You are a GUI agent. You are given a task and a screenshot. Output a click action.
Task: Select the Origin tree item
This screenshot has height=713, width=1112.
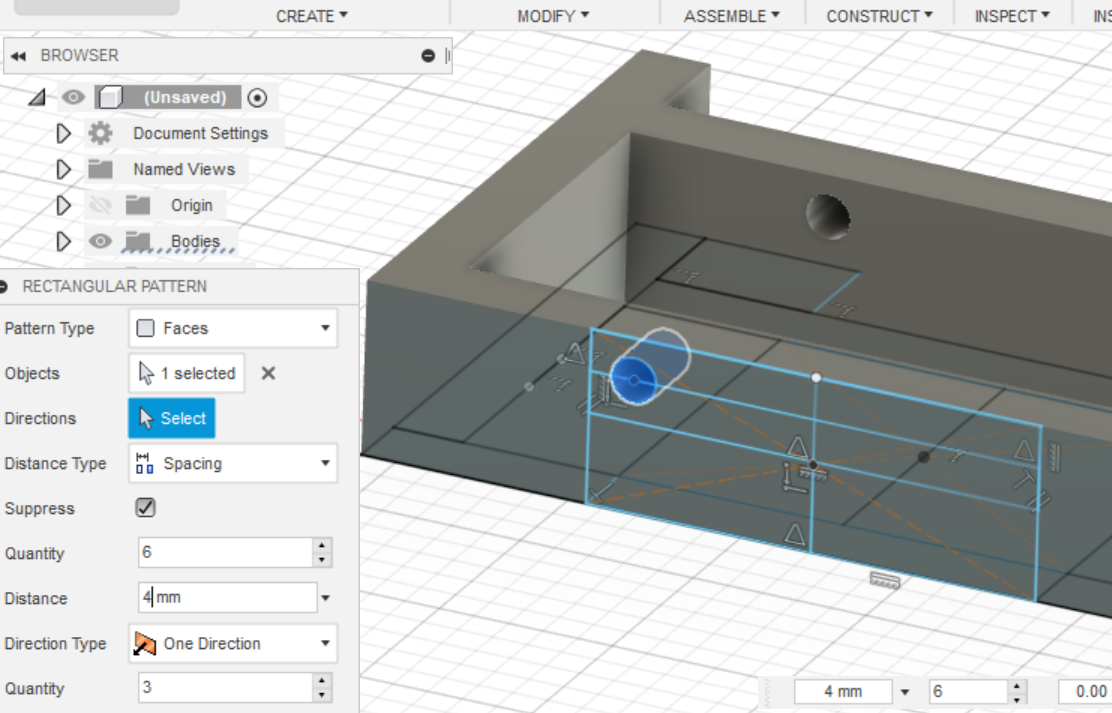[x=191, y=205]
